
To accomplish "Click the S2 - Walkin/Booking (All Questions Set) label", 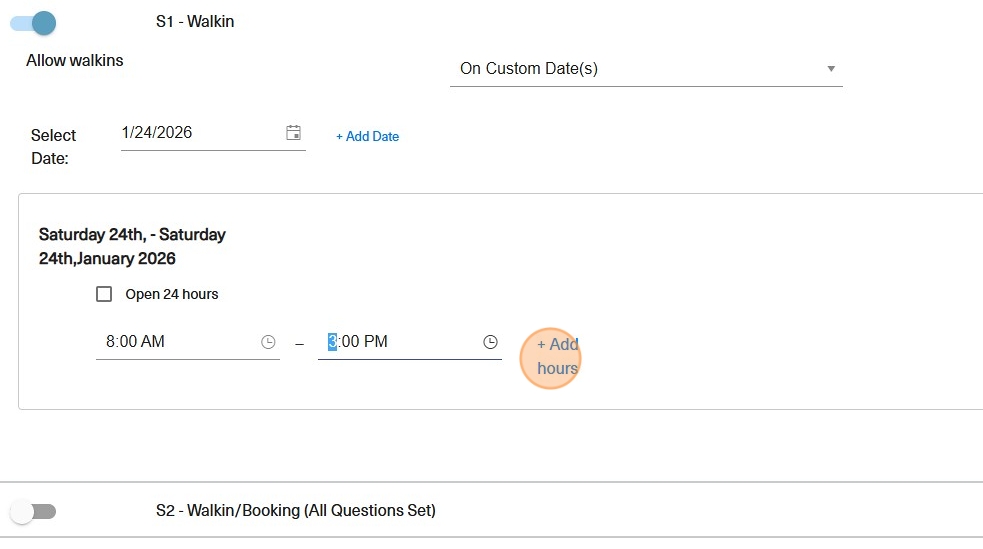I will [x=295, y=511].
